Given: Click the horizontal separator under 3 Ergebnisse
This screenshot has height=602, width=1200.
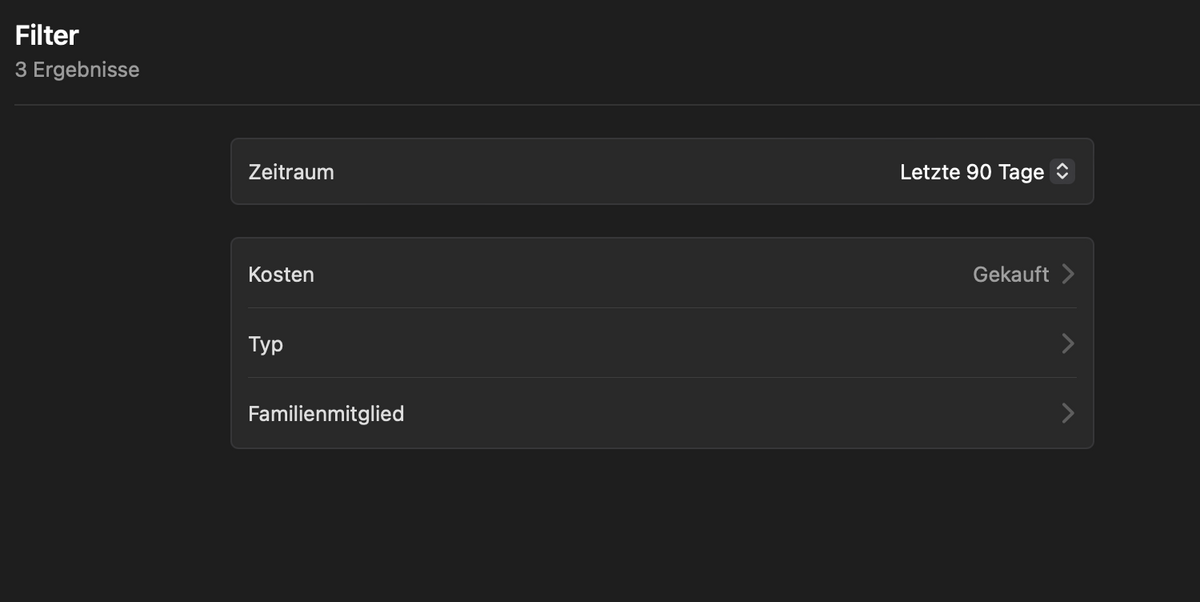Looking at the screenshot, I should coord(600,104).
